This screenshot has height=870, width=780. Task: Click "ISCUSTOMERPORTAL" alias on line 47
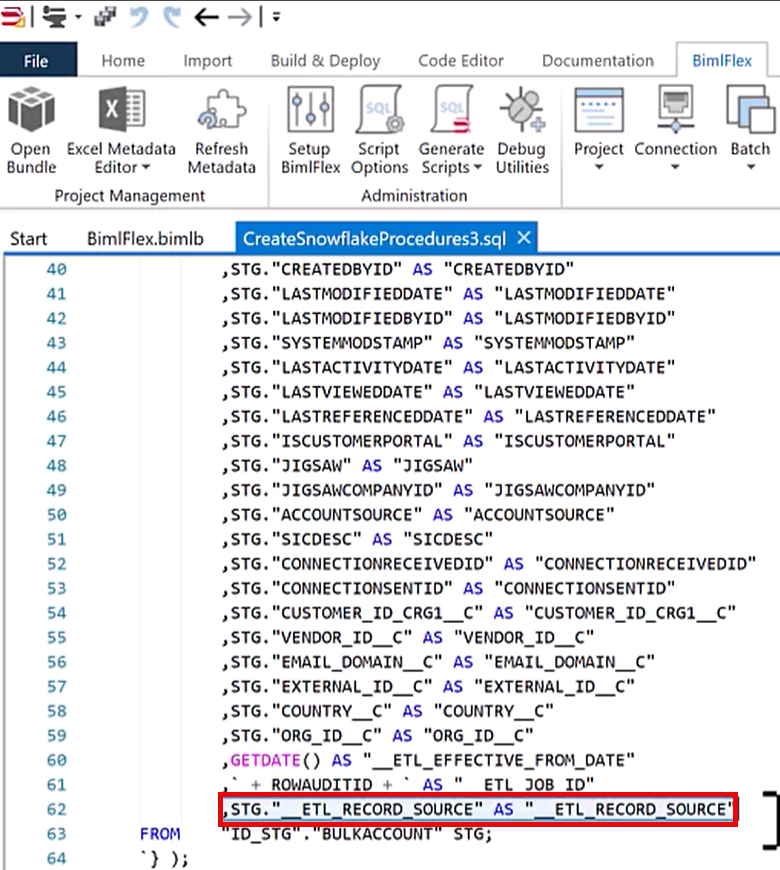(585, 441)
